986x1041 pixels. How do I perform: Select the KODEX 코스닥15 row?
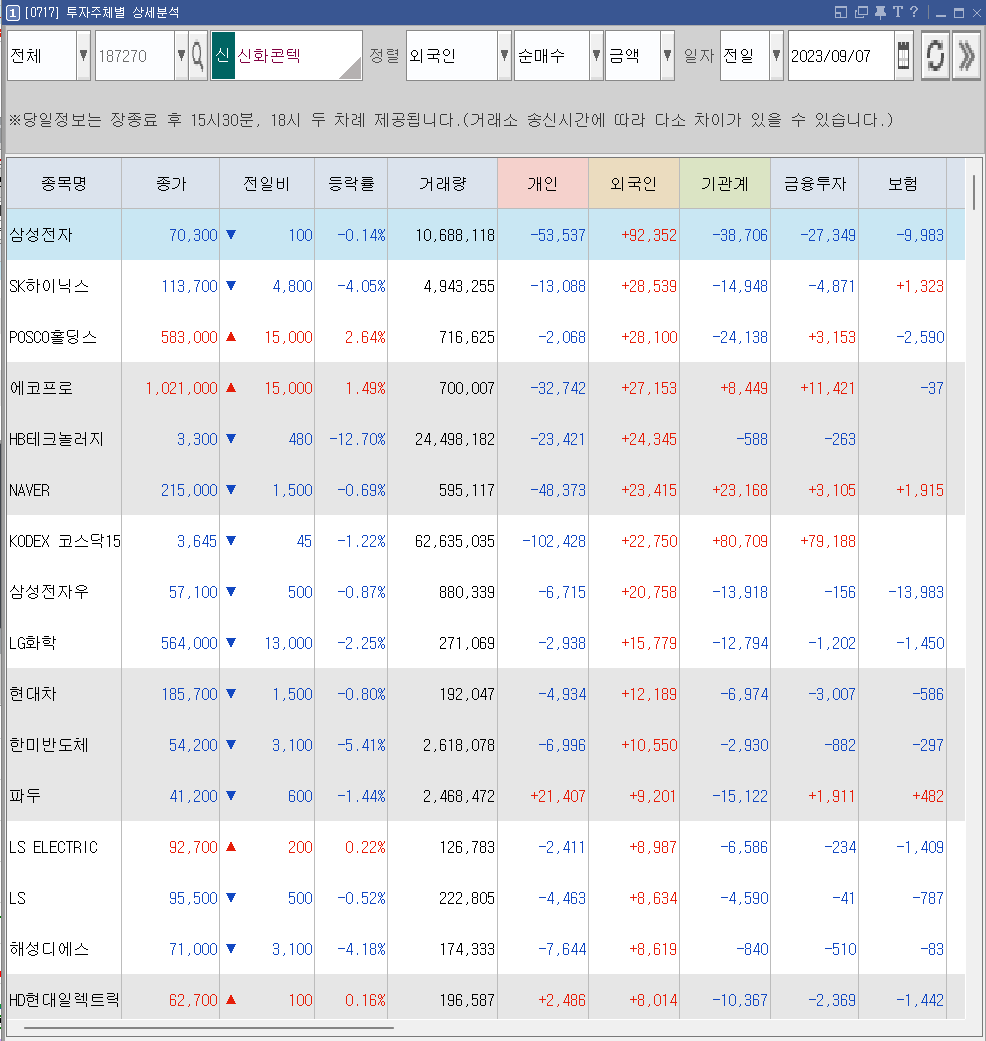[x=485, y=541]
